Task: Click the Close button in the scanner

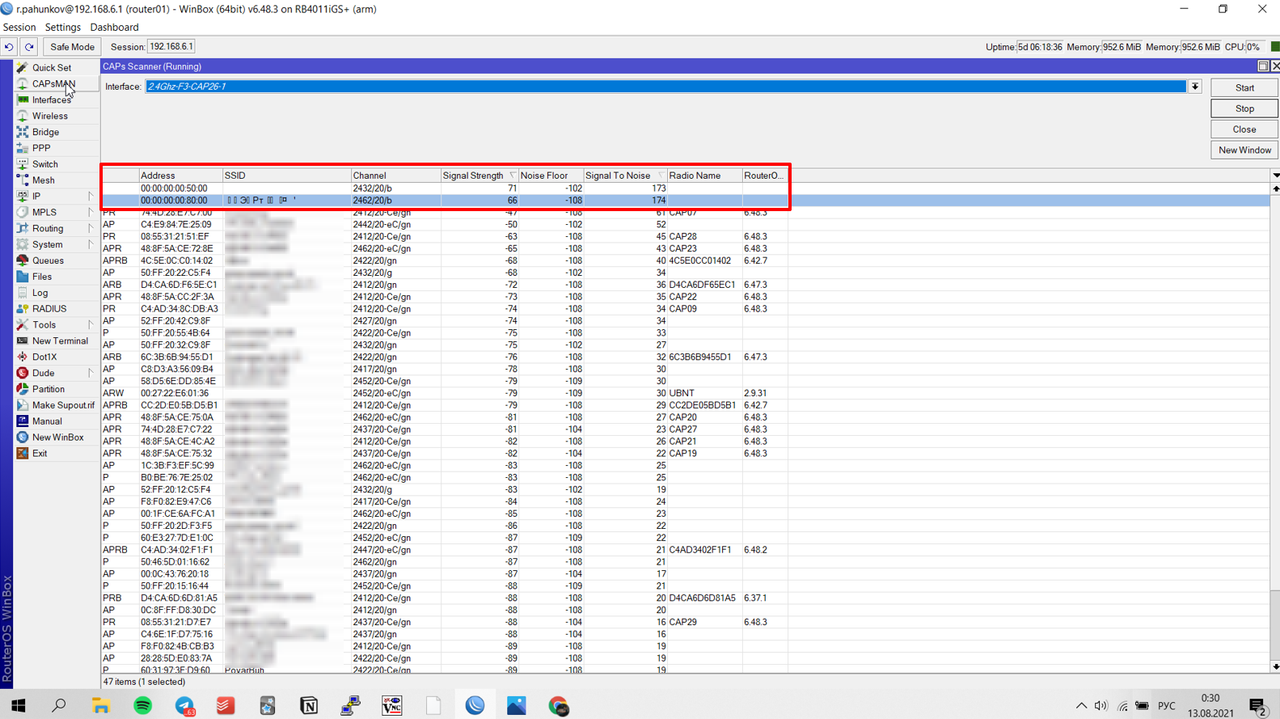Action: click(x=1244, y=130)
